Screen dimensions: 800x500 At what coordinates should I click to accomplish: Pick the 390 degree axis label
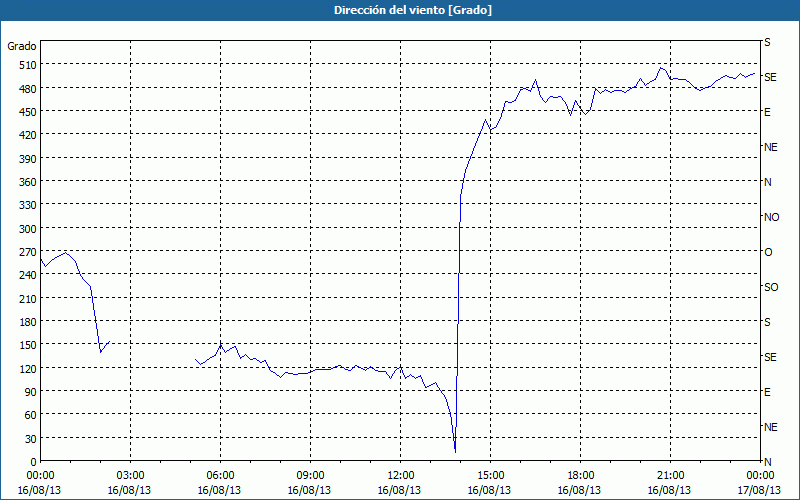(29, 159)
